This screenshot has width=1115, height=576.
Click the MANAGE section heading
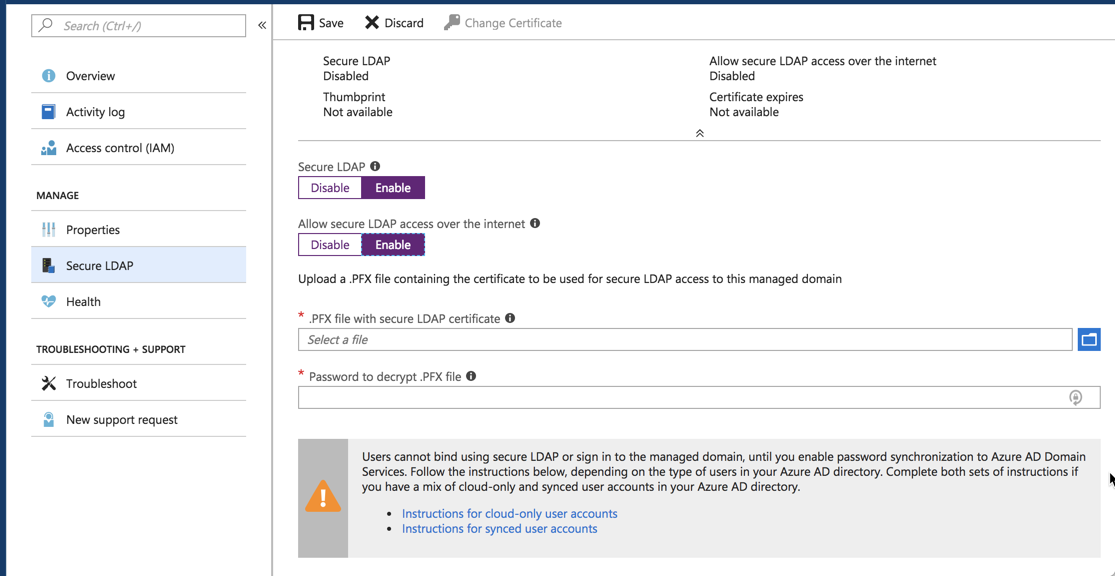[x=58, y=196]
